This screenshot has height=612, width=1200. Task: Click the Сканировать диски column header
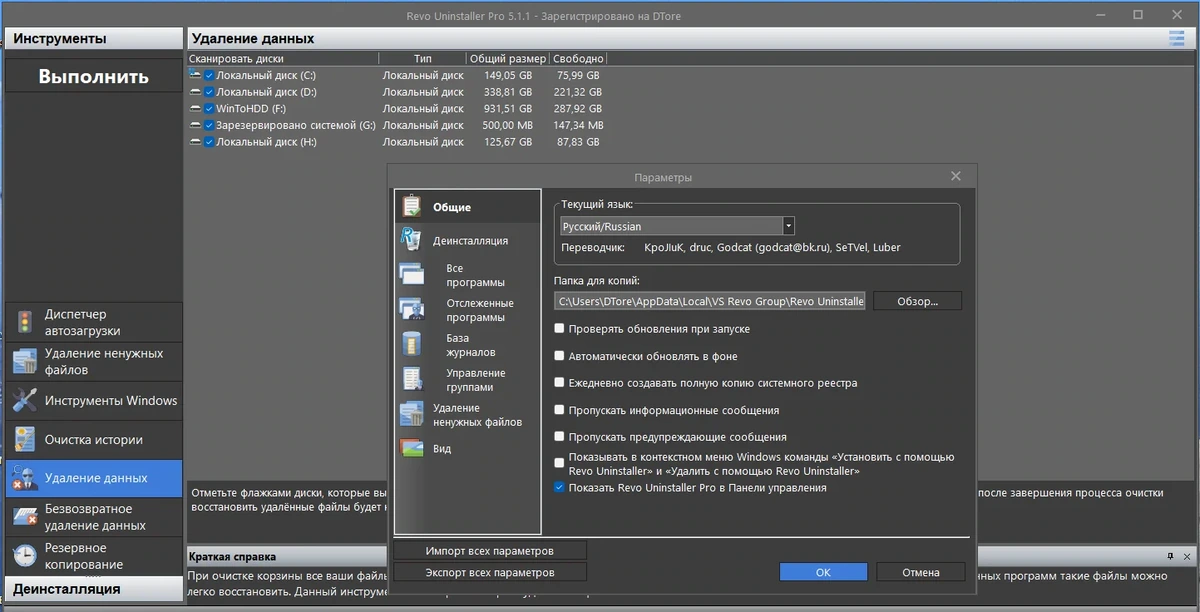tap(283, 59)
